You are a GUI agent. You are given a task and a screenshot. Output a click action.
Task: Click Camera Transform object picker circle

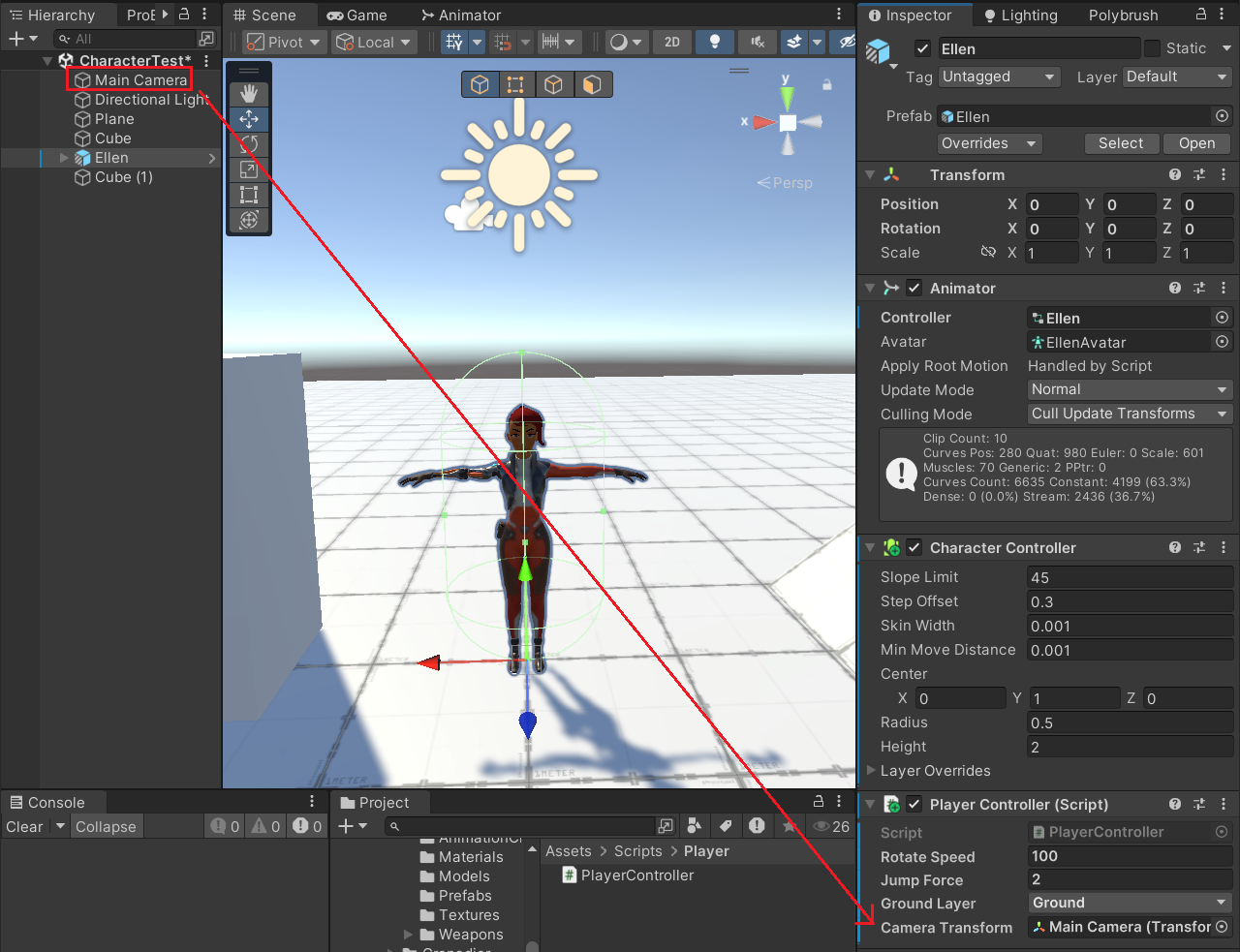click(x=1223, y=927)
